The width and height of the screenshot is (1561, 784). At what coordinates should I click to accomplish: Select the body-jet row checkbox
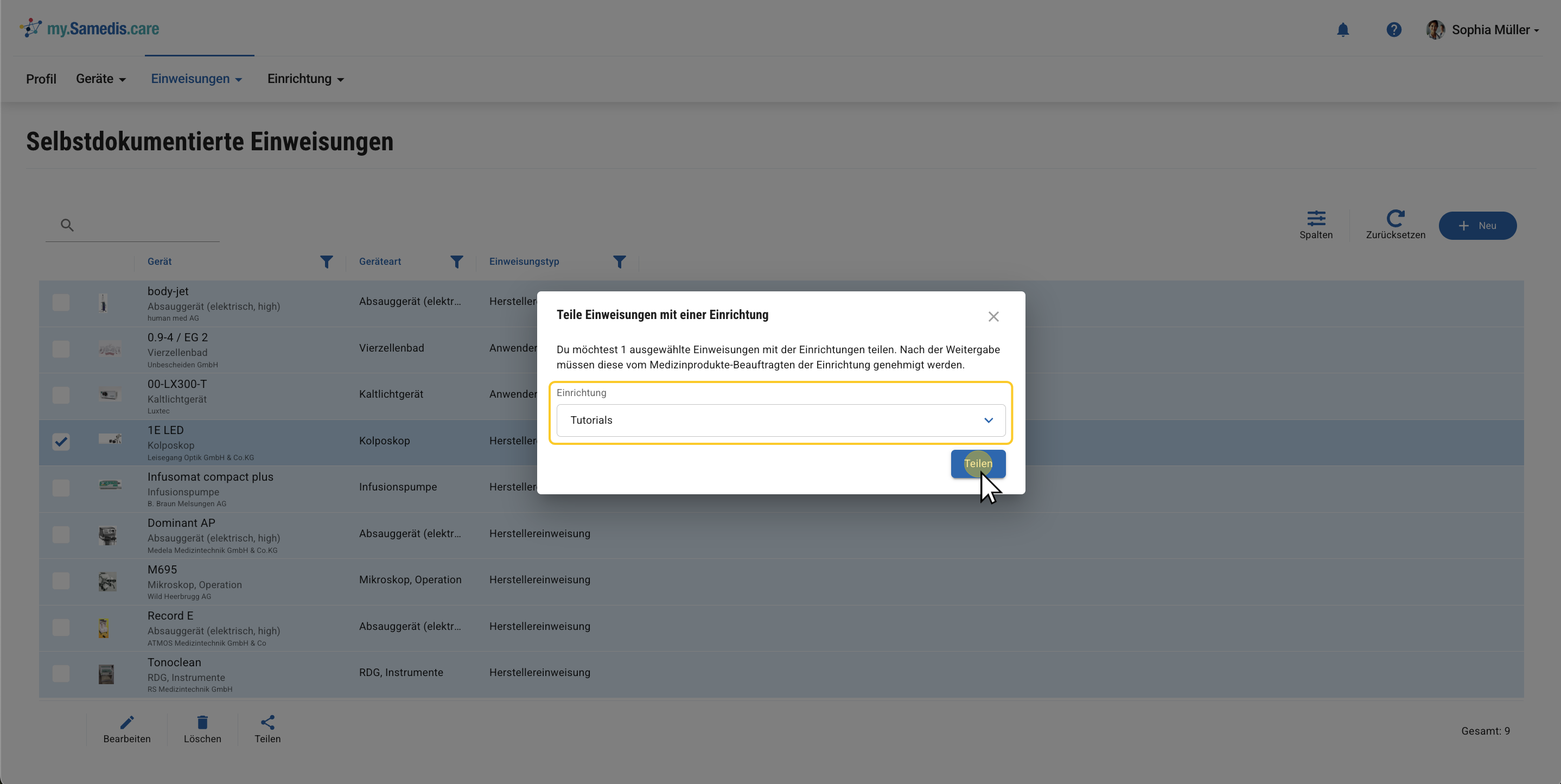tap(61, 302)
